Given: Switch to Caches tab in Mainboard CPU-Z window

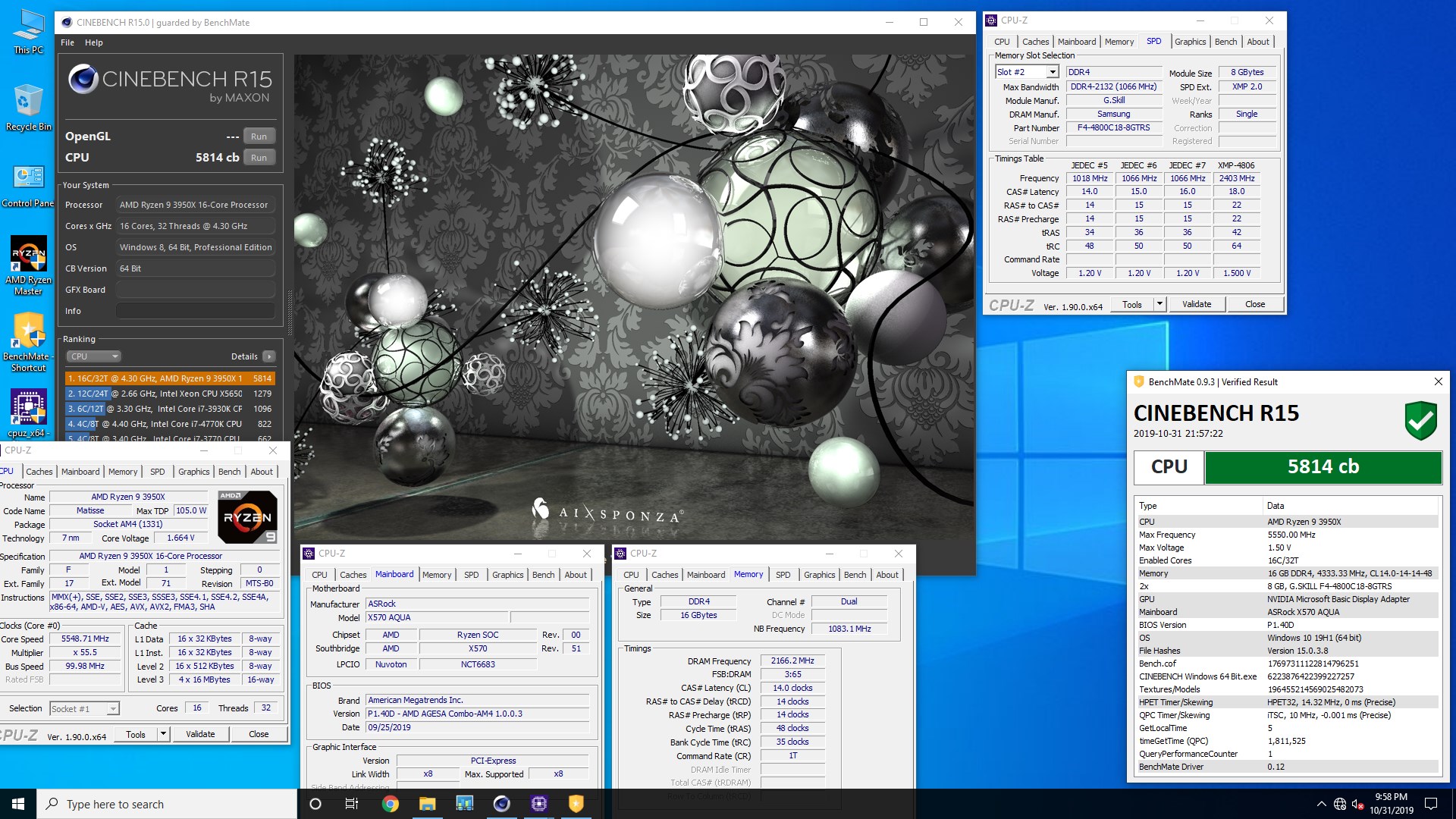Looking at the screenshot, I should point(353,575).
